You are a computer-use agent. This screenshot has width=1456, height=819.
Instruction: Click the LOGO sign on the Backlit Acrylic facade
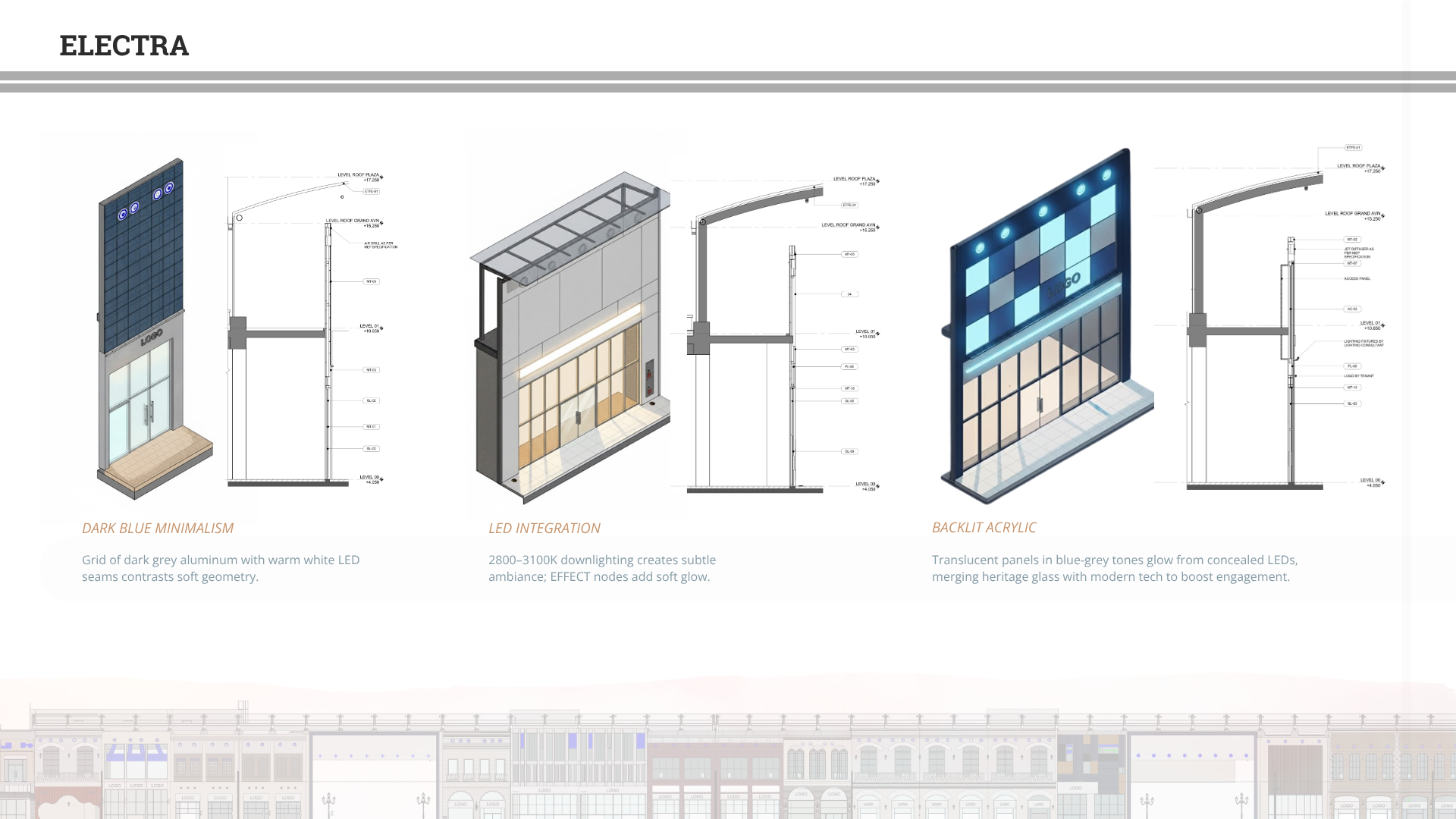[x=1065, y=285]
